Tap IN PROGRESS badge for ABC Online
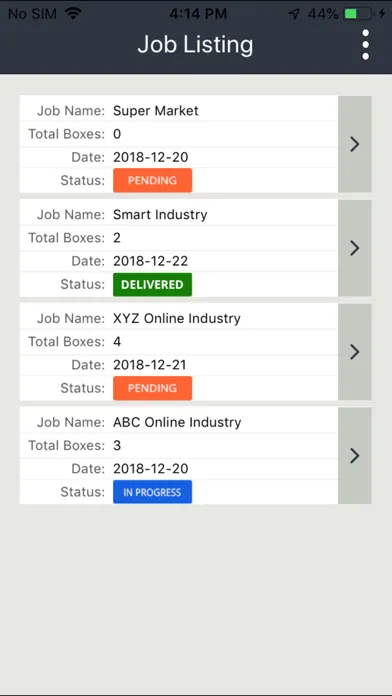This screenshot has height=696, width=392. [152, 492]
